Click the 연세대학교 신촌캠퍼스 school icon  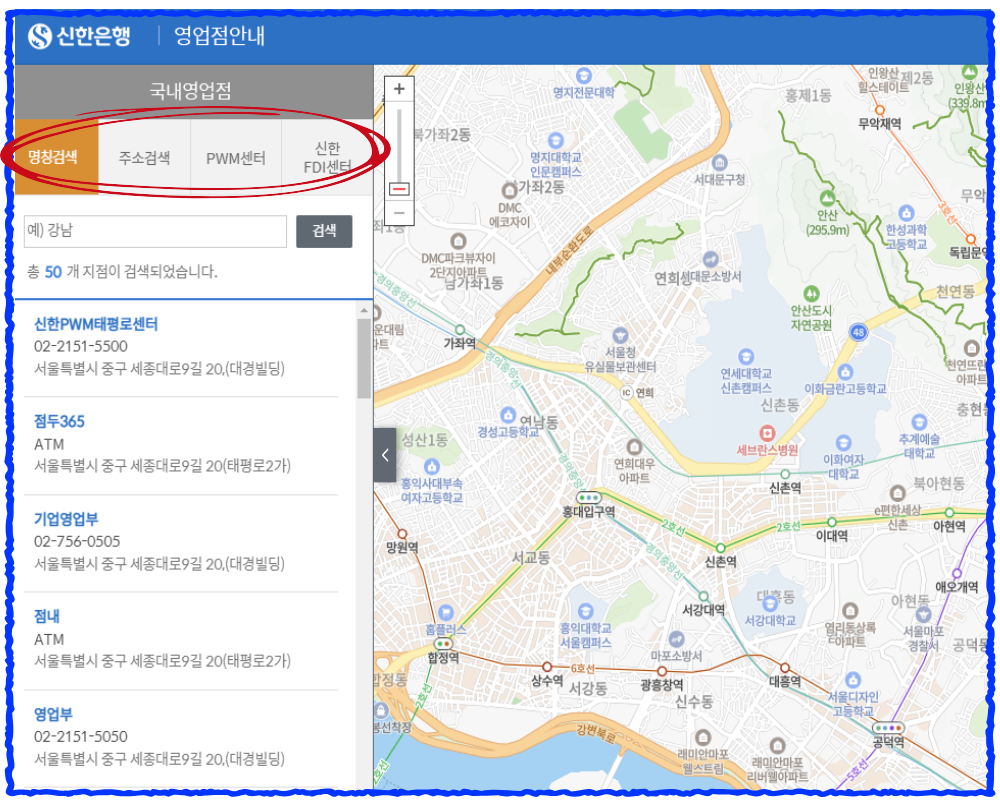coord(746,357)
